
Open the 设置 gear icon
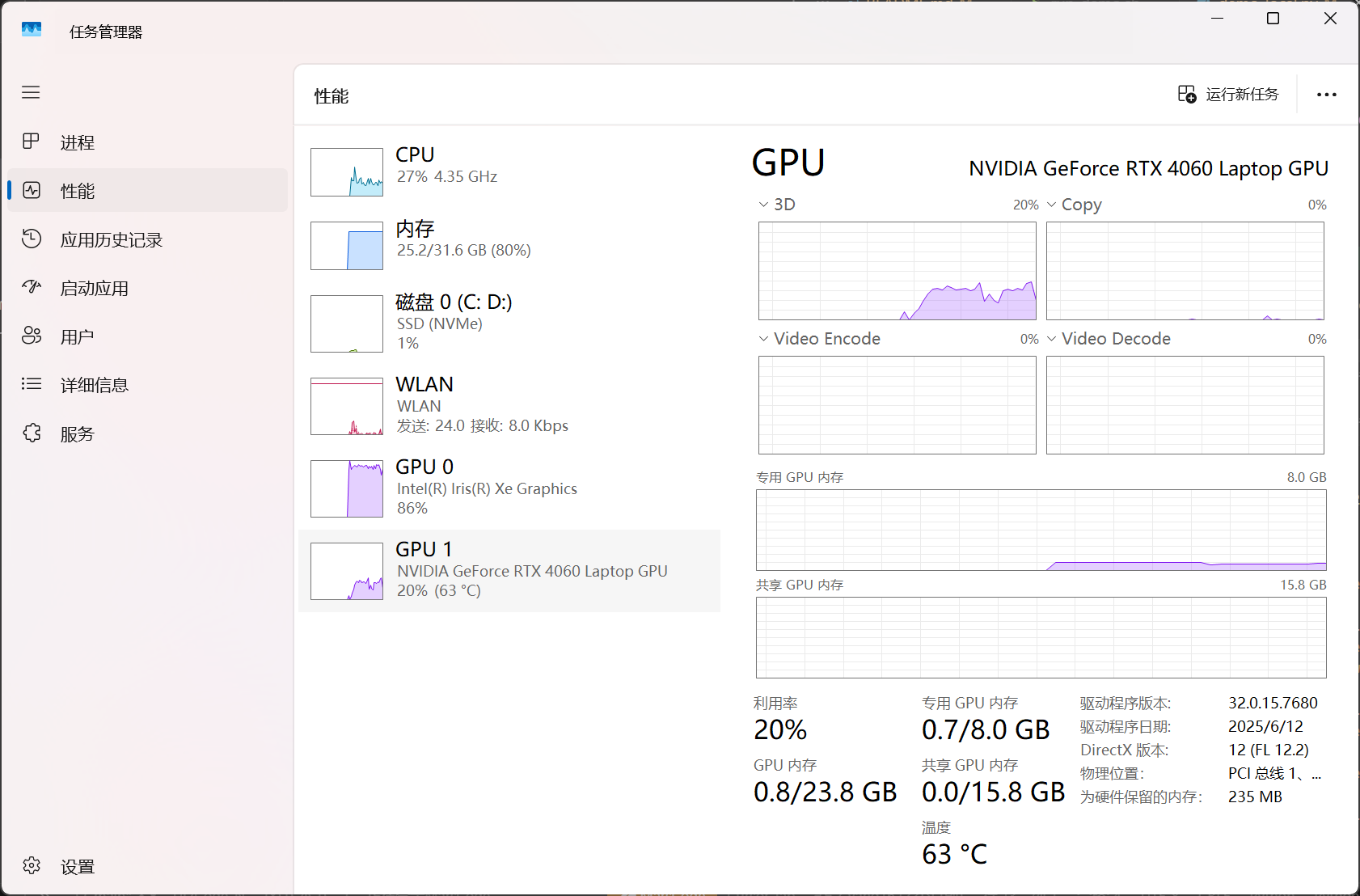[32, 866]
